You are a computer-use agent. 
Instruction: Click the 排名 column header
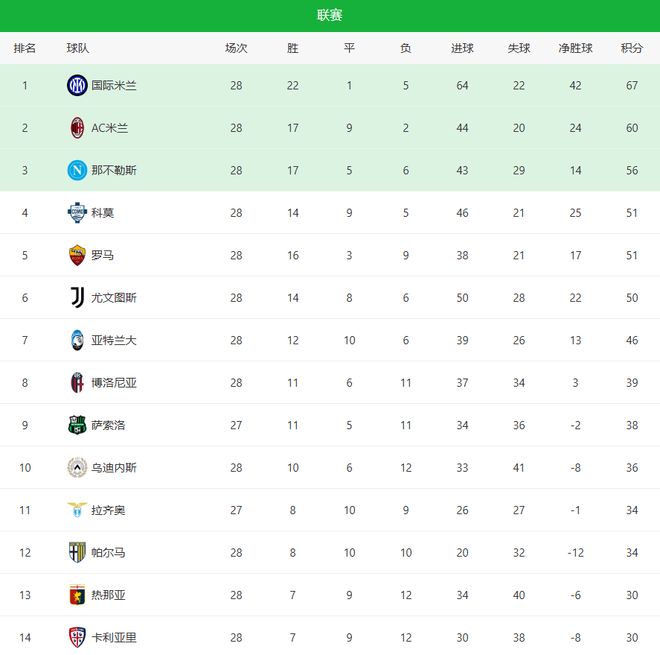click(x=25, y=48)
